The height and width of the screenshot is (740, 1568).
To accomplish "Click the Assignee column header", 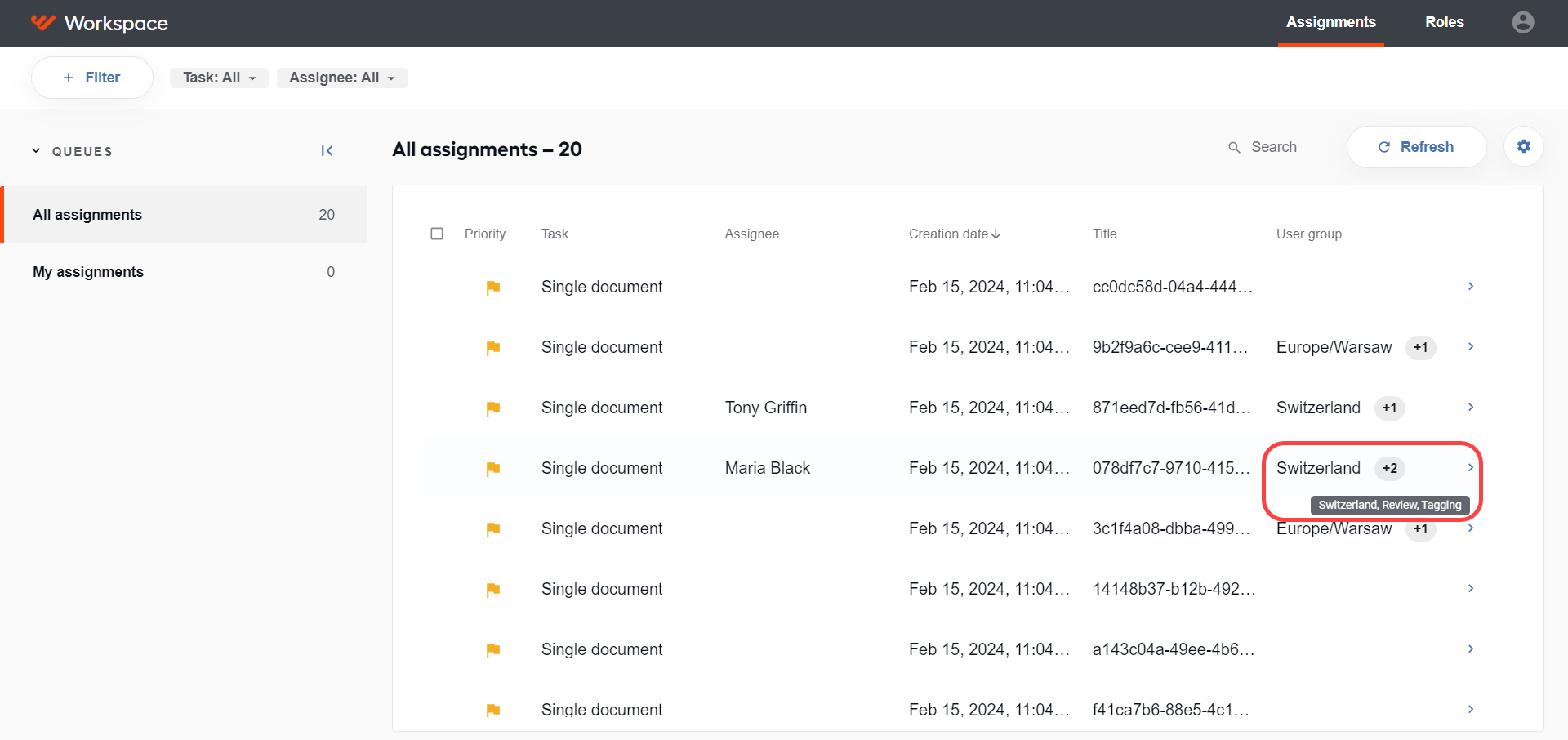I will [x=752, y=234].
